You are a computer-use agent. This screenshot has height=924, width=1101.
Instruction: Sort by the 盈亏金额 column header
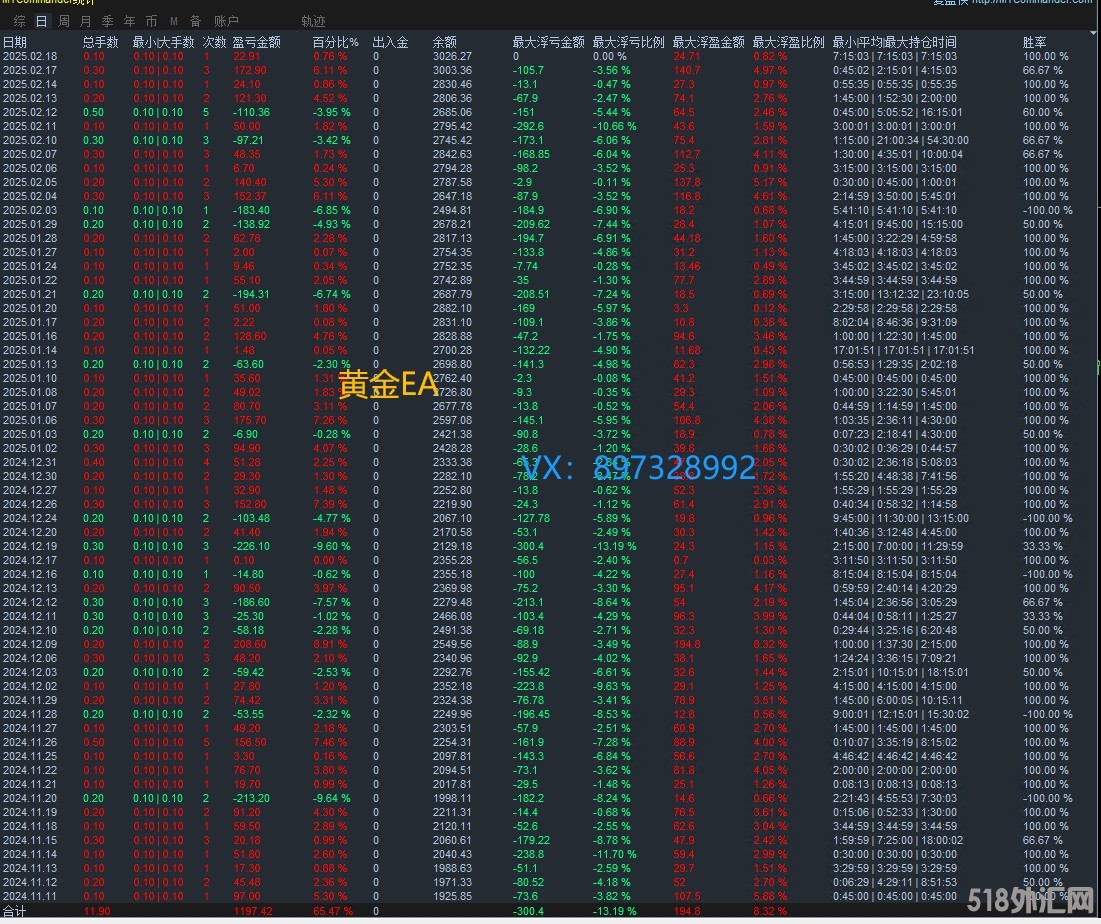coord(256,42)
